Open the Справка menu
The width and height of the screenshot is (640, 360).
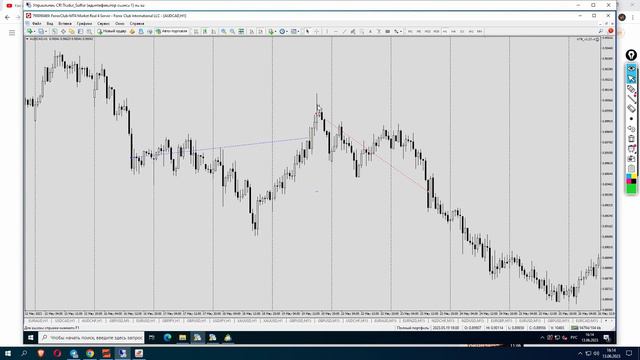point(137,24)
